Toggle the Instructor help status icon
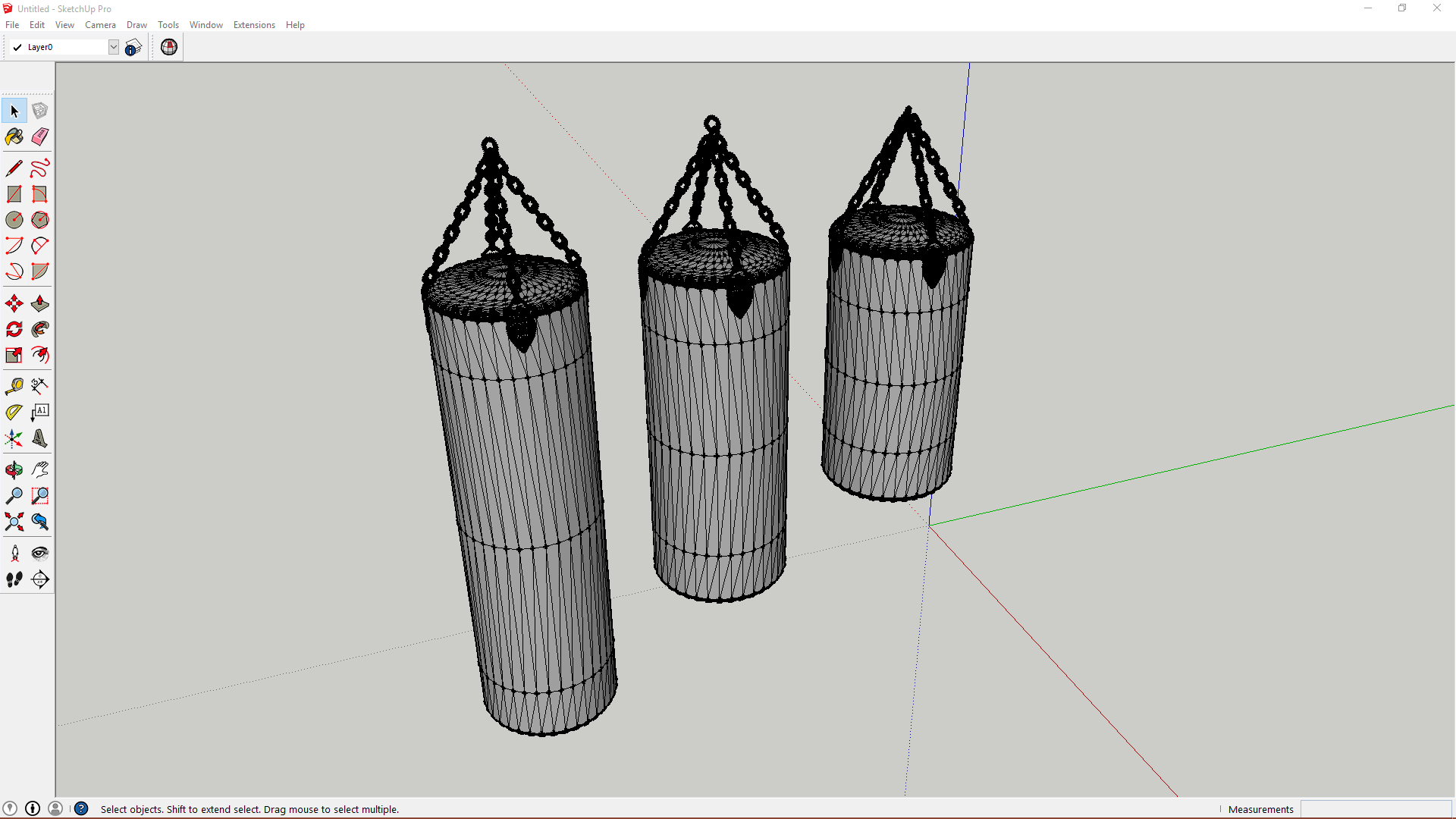Image resolution: width=1456 pixels, height=819 pixels. pos(81,808)
